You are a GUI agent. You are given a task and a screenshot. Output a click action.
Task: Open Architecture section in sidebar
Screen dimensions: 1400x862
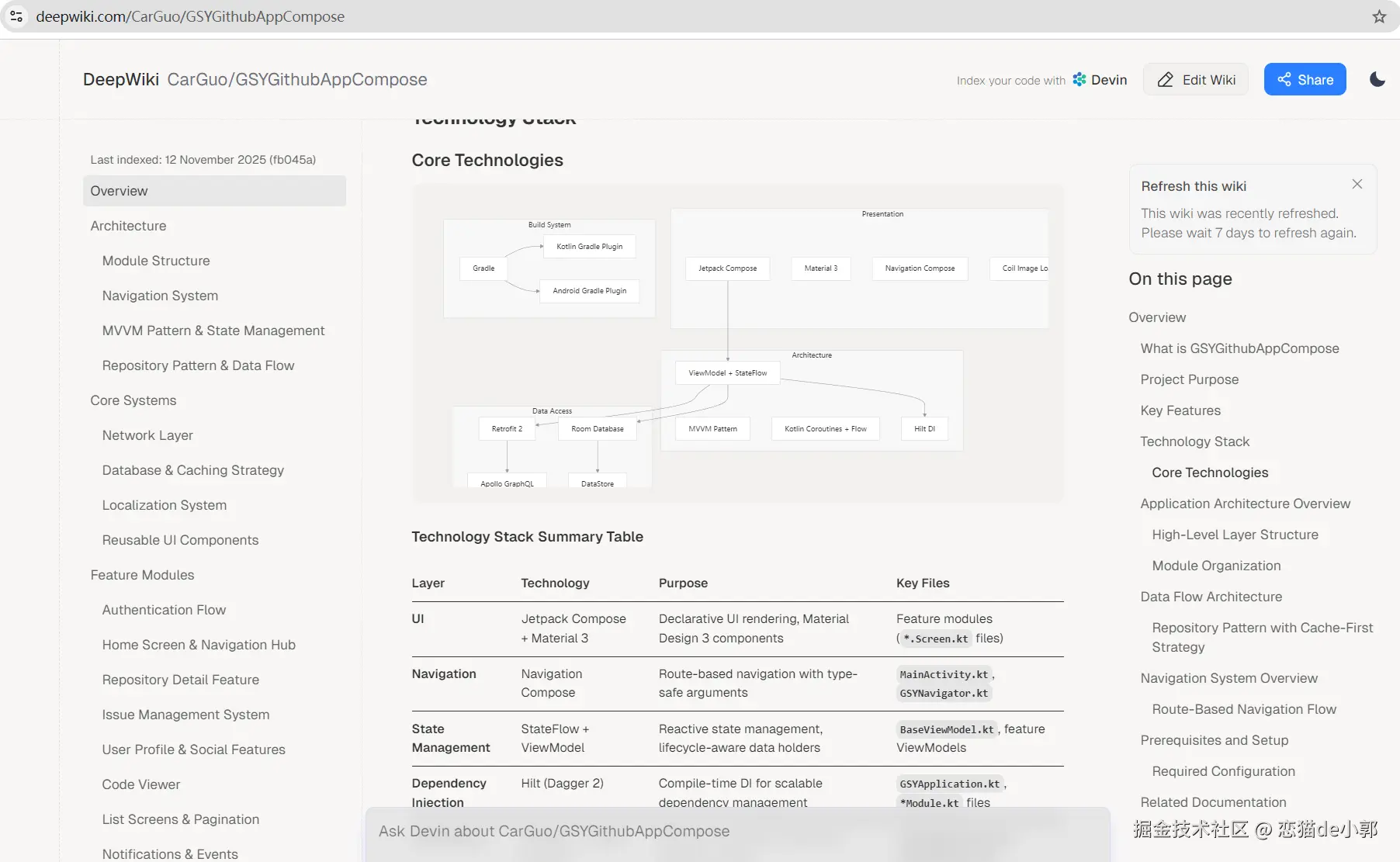[128, 226]
